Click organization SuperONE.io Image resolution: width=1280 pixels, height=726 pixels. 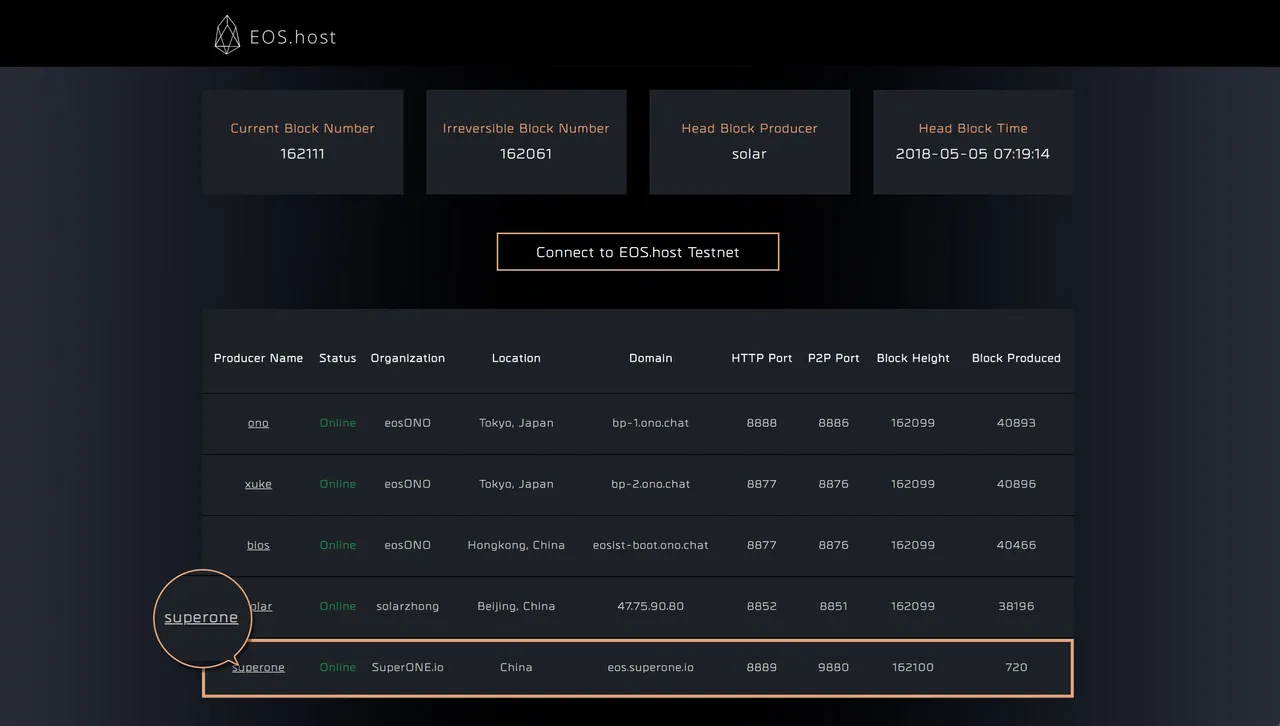point(408,667)
